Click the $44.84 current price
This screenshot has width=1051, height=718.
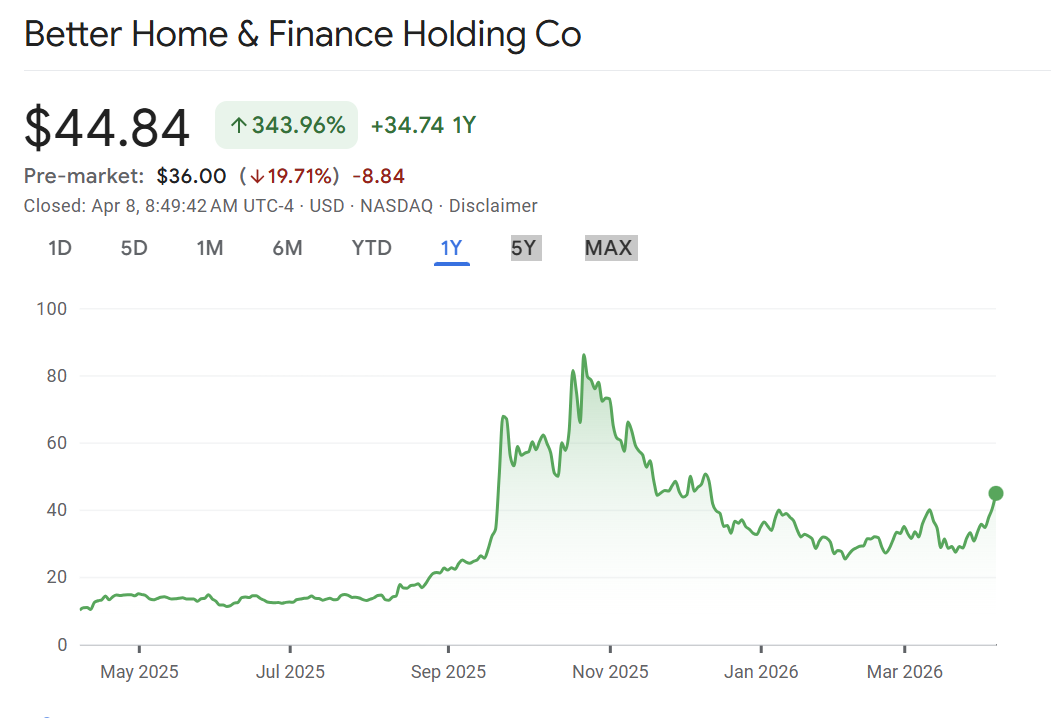pyautogui.click(x=107, y=128)
